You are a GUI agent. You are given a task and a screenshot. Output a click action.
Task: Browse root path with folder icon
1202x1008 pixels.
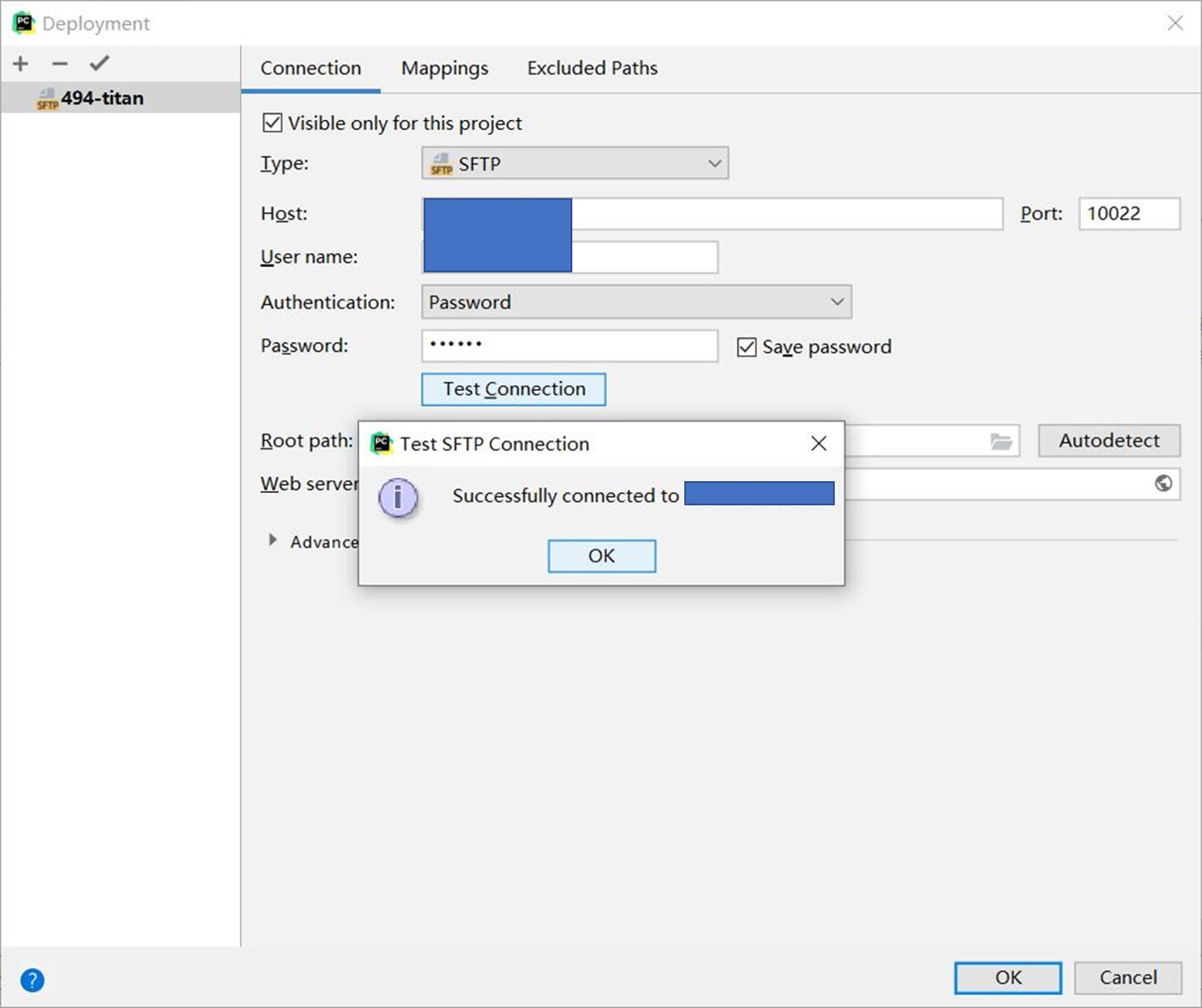1001,441
